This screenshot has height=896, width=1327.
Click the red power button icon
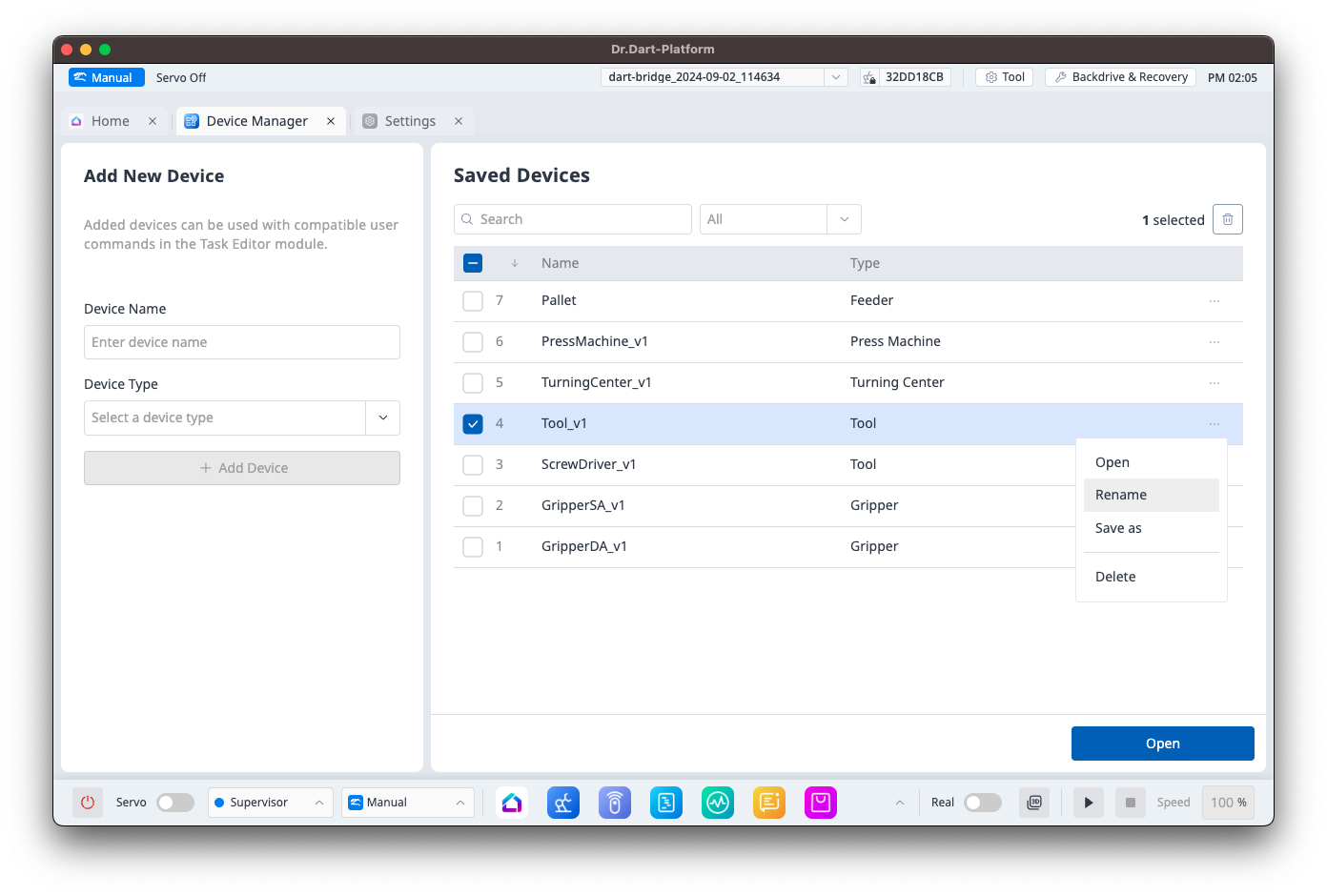[88, 803]
